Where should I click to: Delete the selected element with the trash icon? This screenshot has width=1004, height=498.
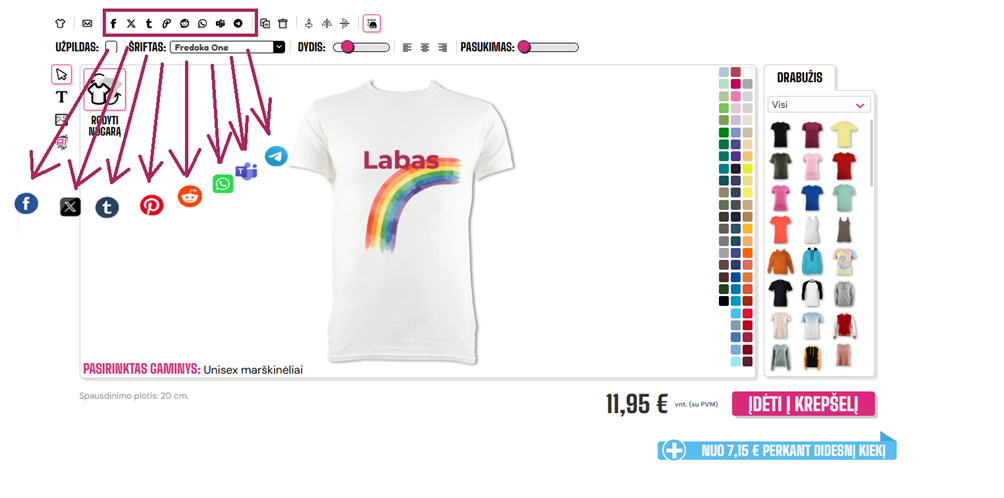[283, 24]
